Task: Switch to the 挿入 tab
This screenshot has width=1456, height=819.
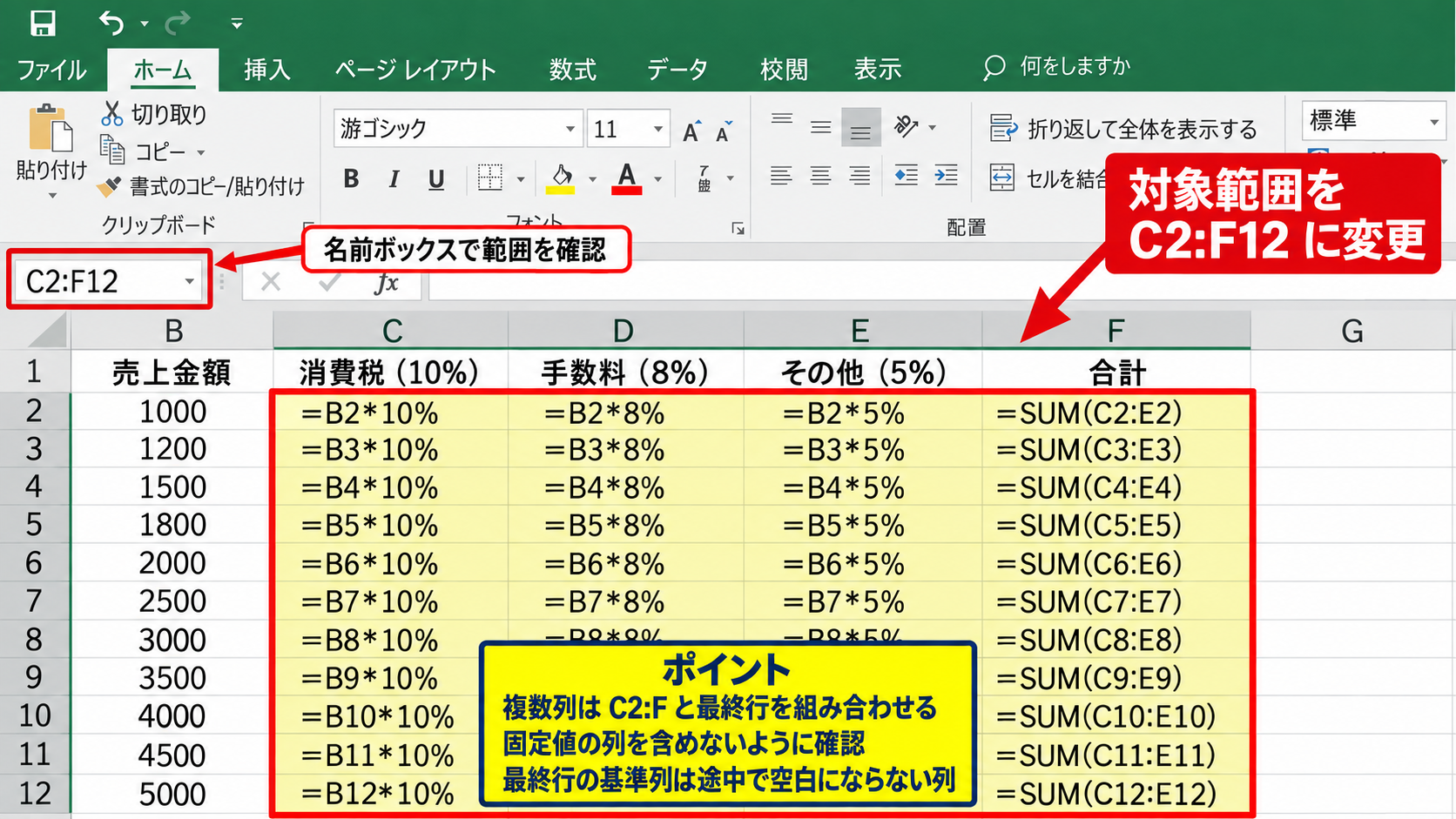Action: click(266, 70)
